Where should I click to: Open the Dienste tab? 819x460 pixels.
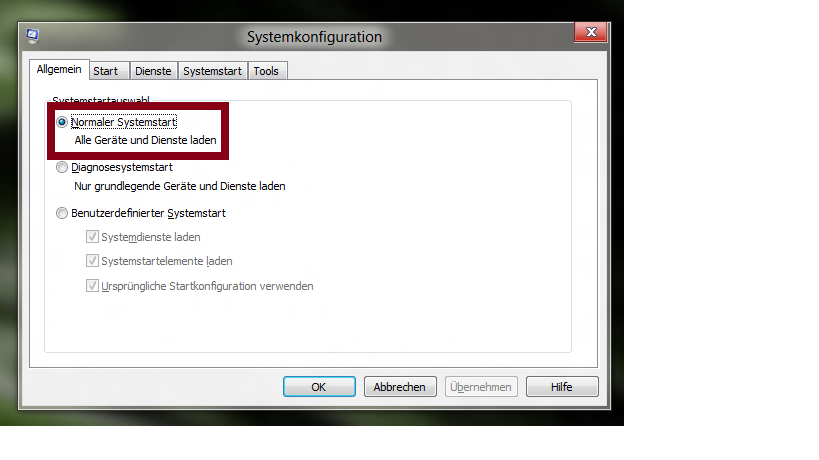(x=153, y=71)
